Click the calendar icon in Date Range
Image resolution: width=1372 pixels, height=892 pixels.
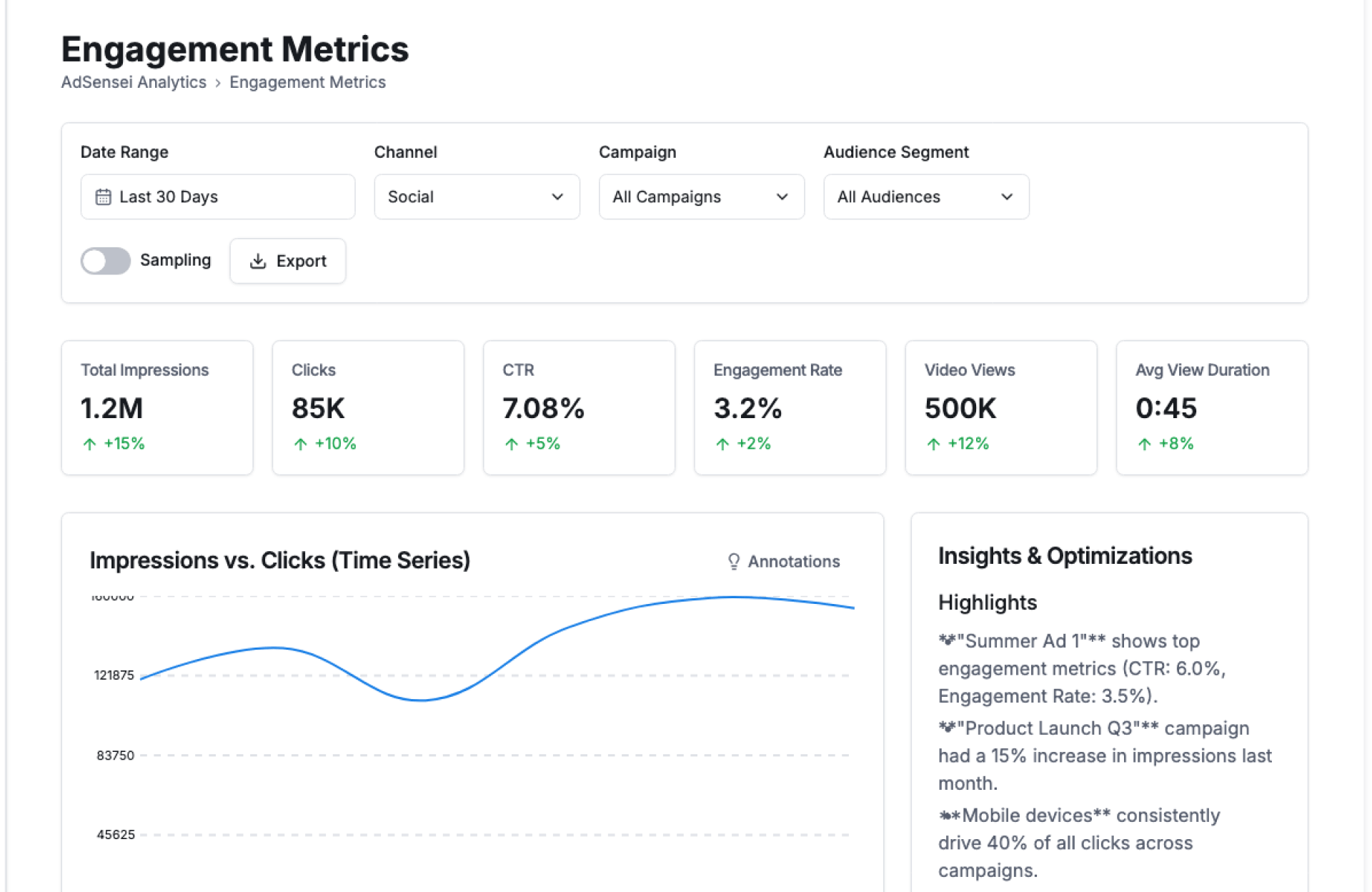(x=103, y=197)
